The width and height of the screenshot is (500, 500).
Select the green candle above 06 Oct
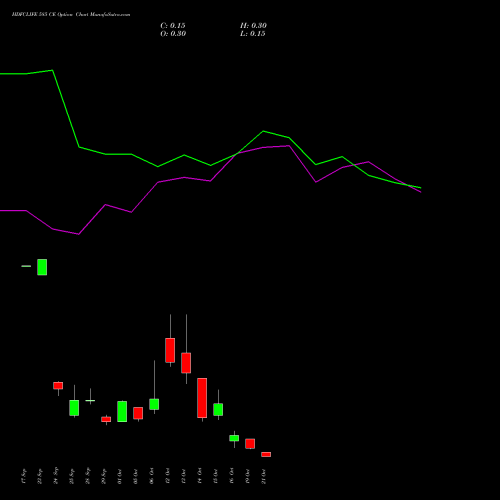click(154, 404)
